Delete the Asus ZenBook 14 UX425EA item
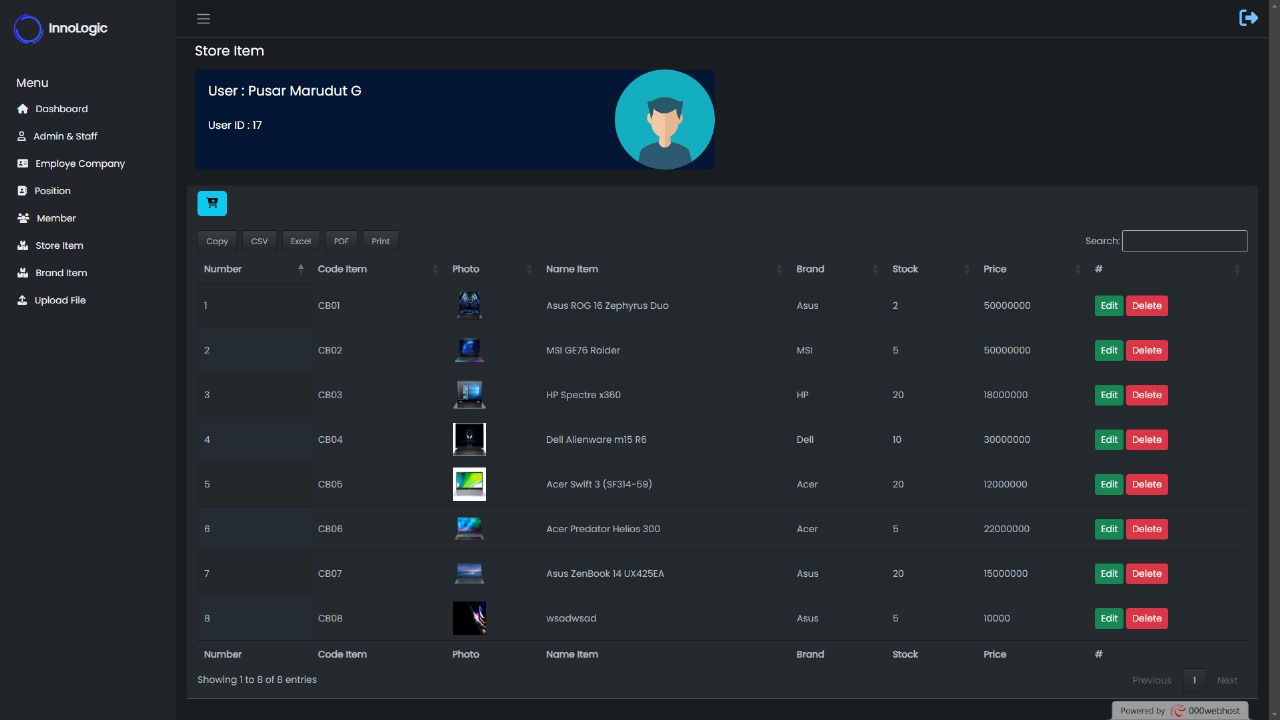This screenshot has width=1280, height=720. [1147, 574]
